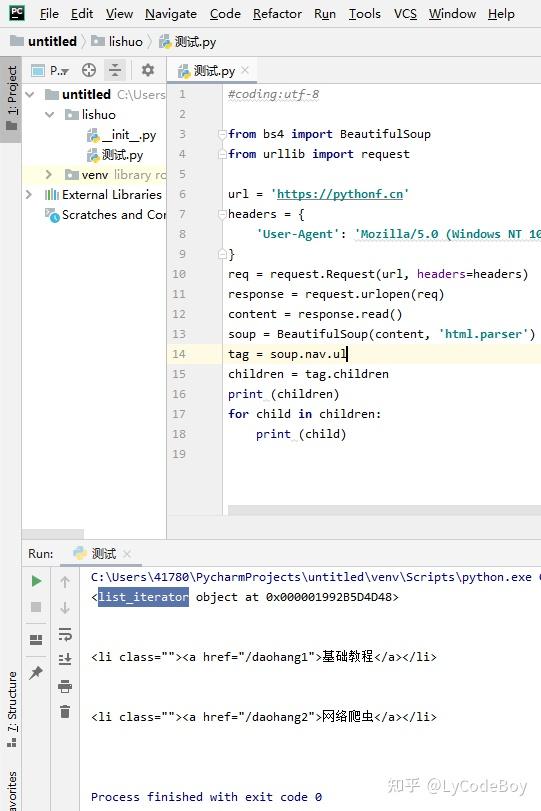The width and height of the screenshot is (541, 811).
Task: Open the https://pythonf.cn link in code
Action: tap(340, 194)
